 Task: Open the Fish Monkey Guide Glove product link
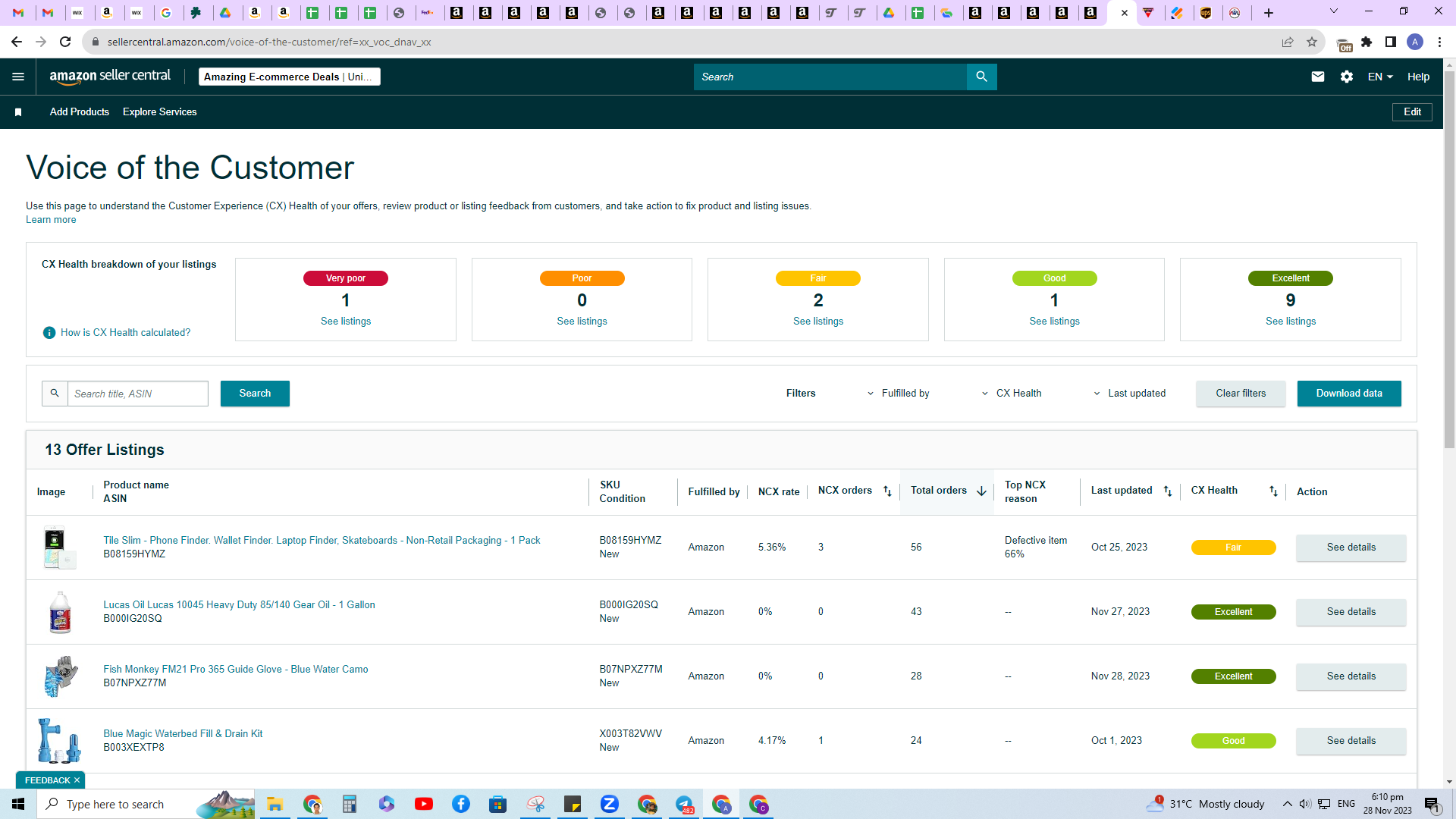tap(236, 670)
